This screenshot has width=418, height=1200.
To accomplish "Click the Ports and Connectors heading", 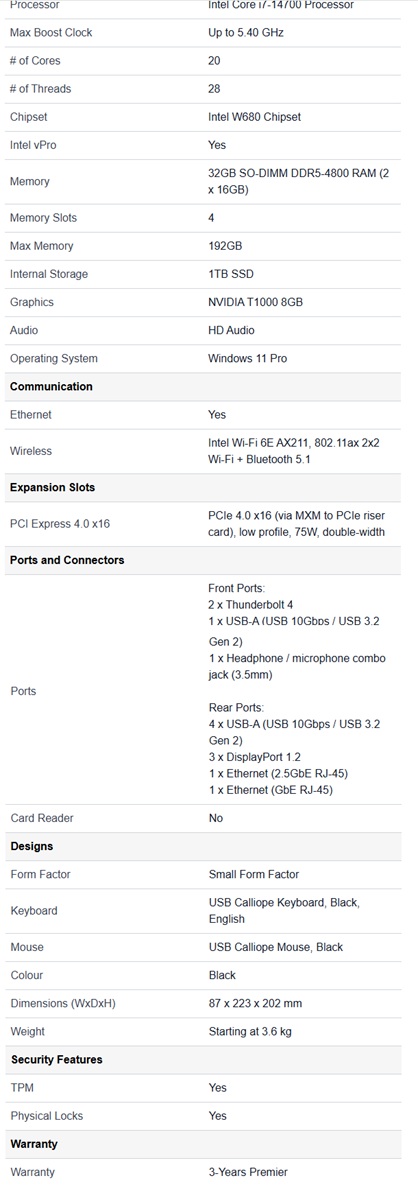I will pyautogui.click(x=67, y=560).
